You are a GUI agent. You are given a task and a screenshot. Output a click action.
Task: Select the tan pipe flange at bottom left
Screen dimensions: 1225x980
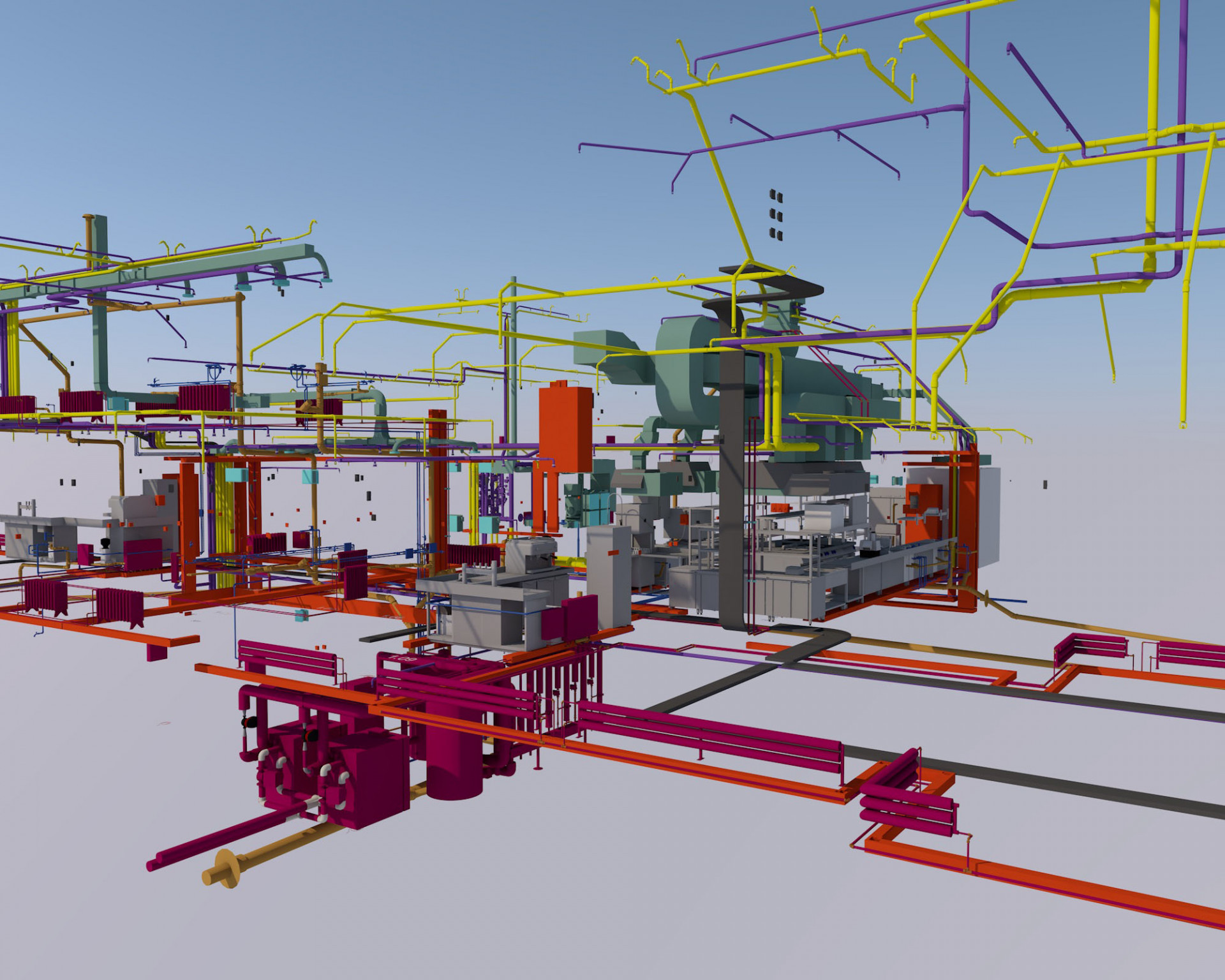point(222,868)
